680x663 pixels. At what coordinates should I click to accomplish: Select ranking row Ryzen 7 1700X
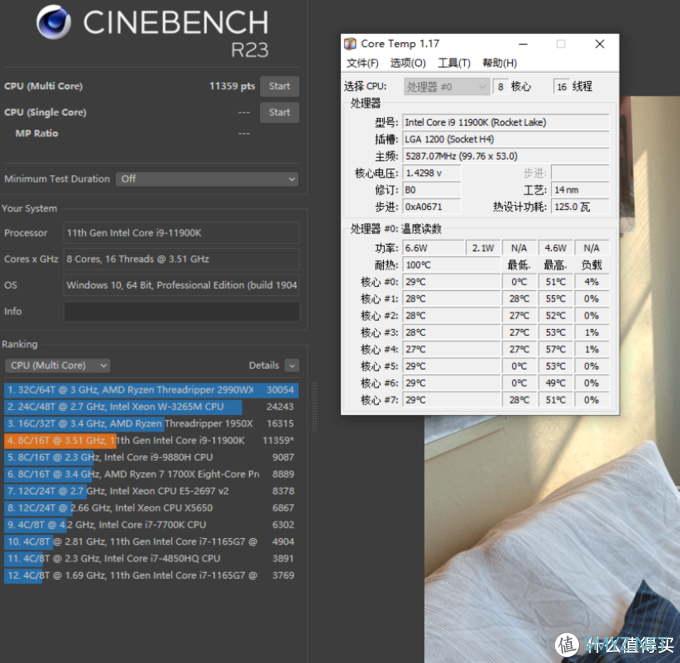pyautogui.click(x=151, y=474)
